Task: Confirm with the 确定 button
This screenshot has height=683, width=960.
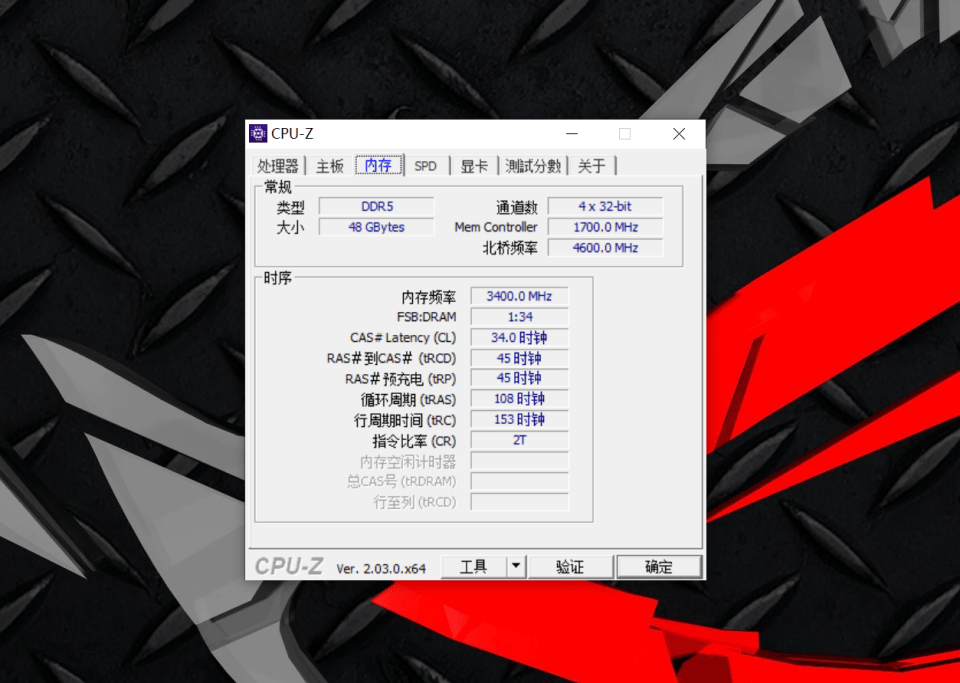Action: click(659, 567)
